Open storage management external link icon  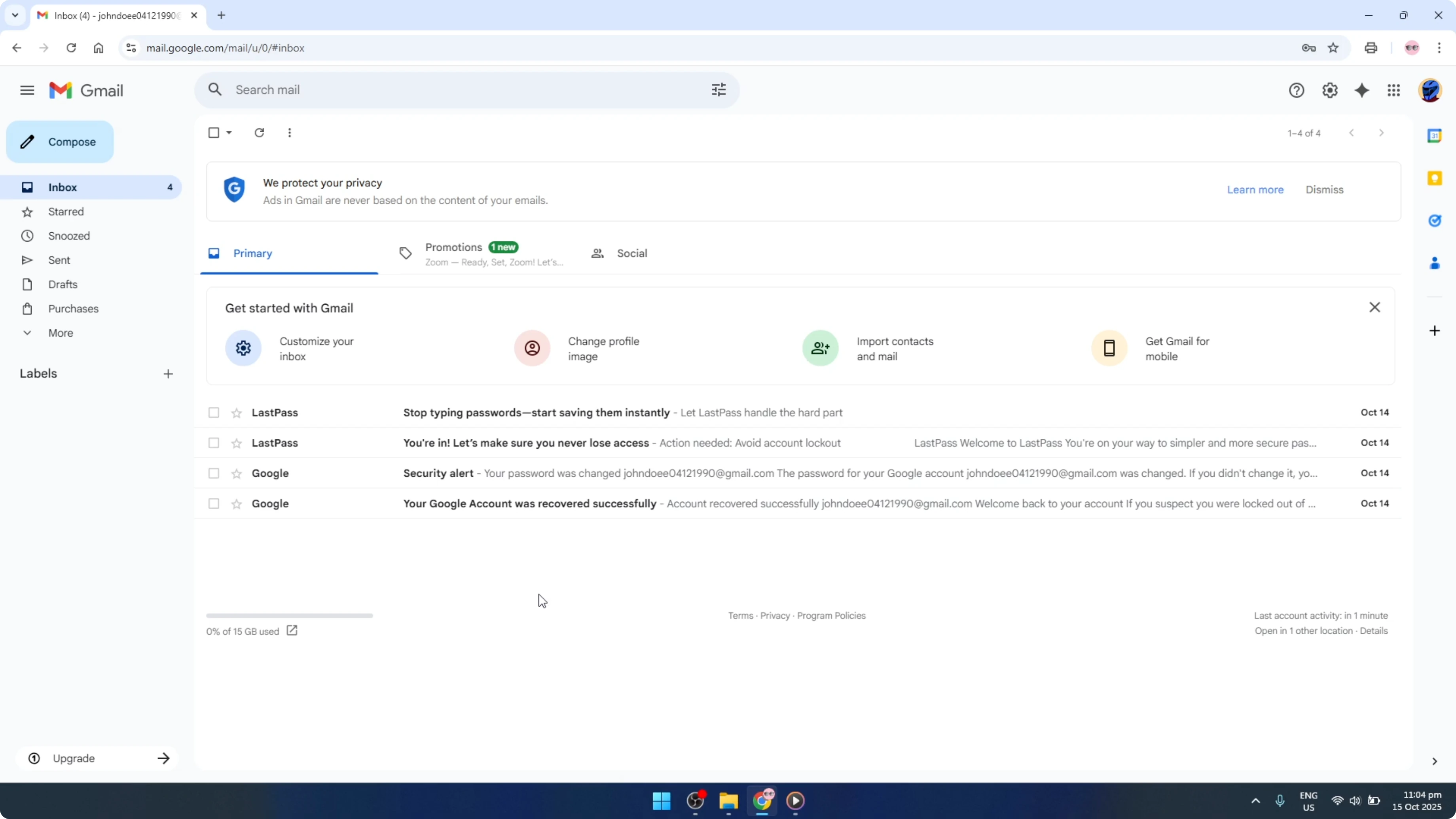[x=292, y=630]
